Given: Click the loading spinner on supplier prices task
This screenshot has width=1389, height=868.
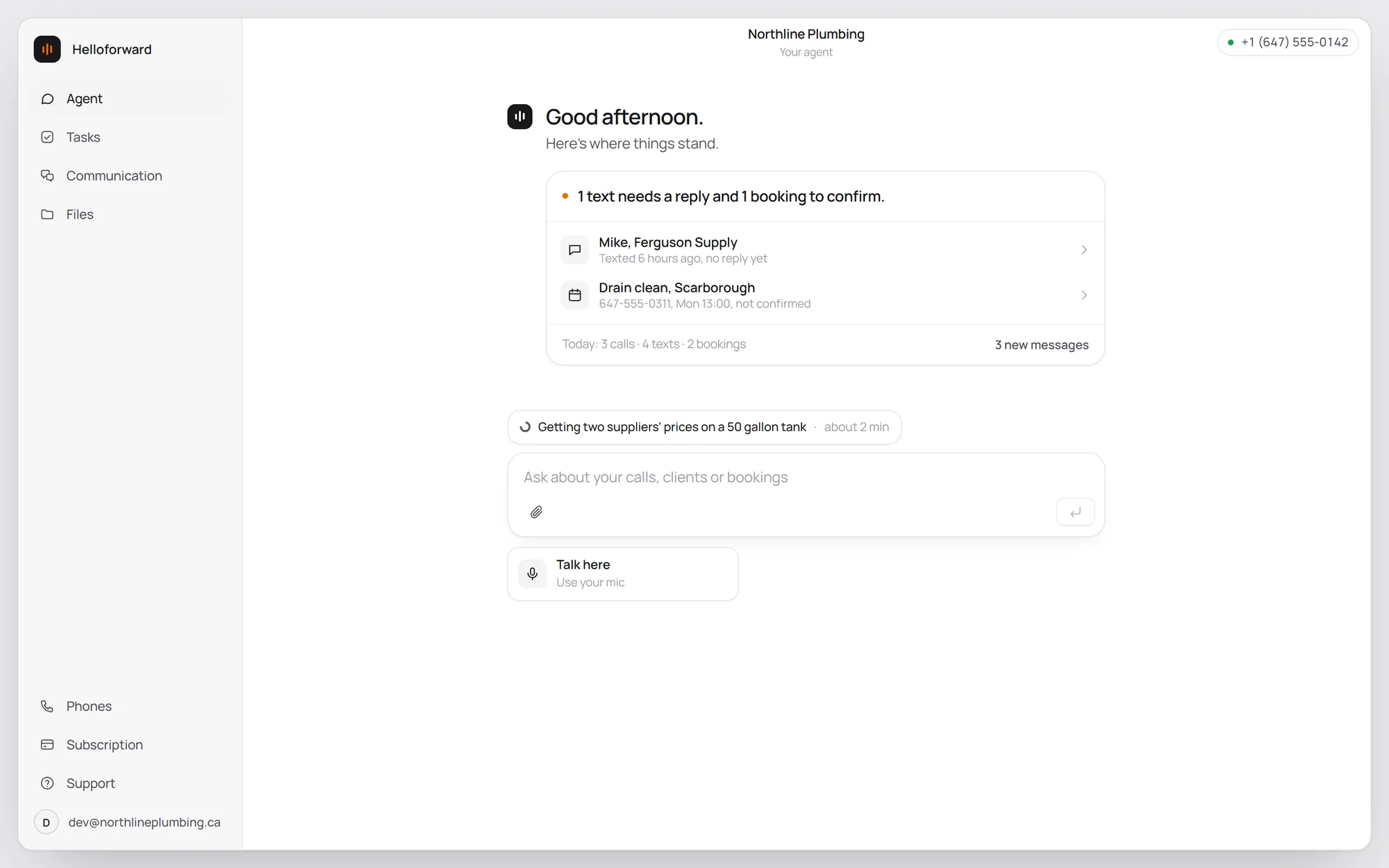Looking at the screenshot, I should (525, 427).
